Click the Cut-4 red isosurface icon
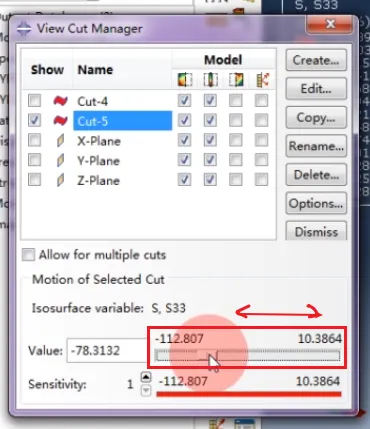This screenshot has height=429, width=370. pyautogui.click(x=60, y=101)
